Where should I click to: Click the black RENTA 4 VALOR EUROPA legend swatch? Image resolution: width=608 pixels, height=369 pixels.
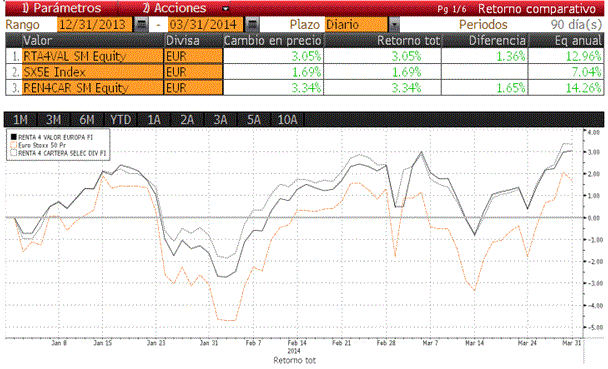14,137
